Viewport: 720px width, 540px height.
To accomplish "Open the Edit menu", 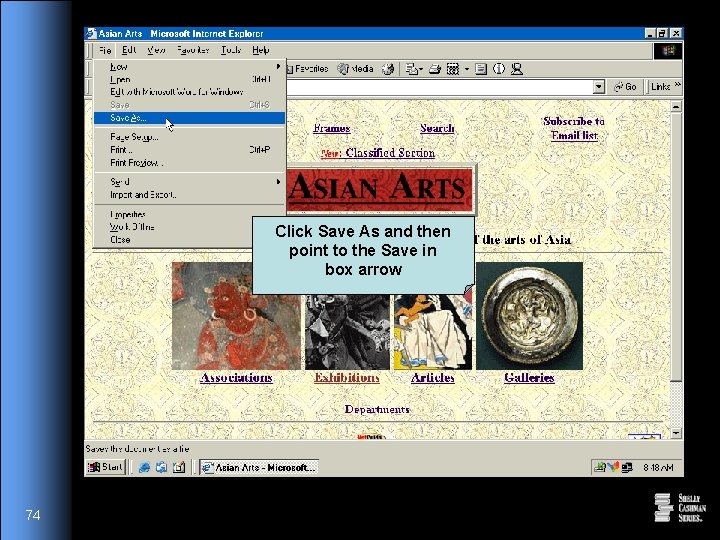I will 129,50.
